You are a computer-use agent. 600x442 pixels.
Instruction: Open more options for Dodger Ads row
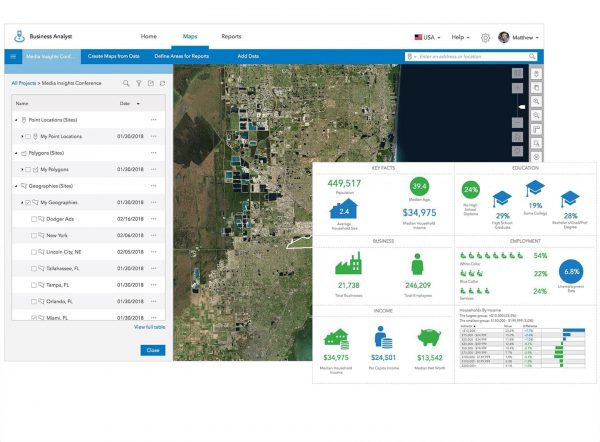coord(153,219)
